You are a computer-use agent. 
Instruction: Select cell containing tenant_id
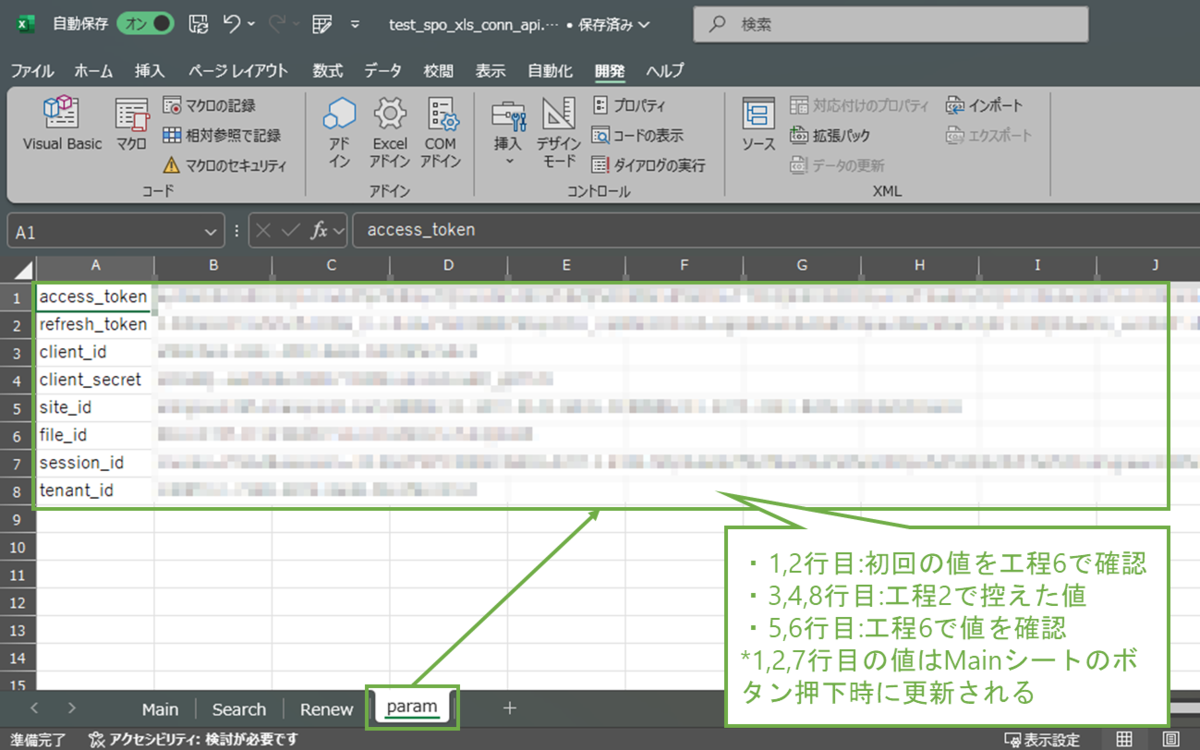coord(94,491)
